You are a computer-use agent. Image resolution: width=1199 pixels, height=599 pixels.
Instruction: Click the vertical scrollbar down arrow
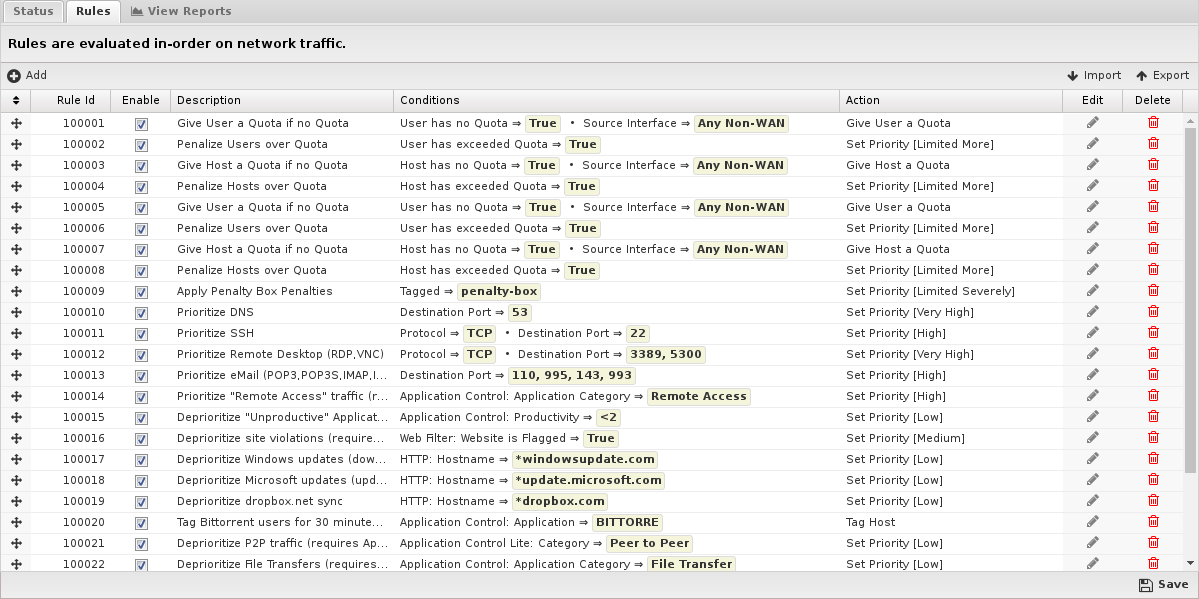pos(1191,564)
